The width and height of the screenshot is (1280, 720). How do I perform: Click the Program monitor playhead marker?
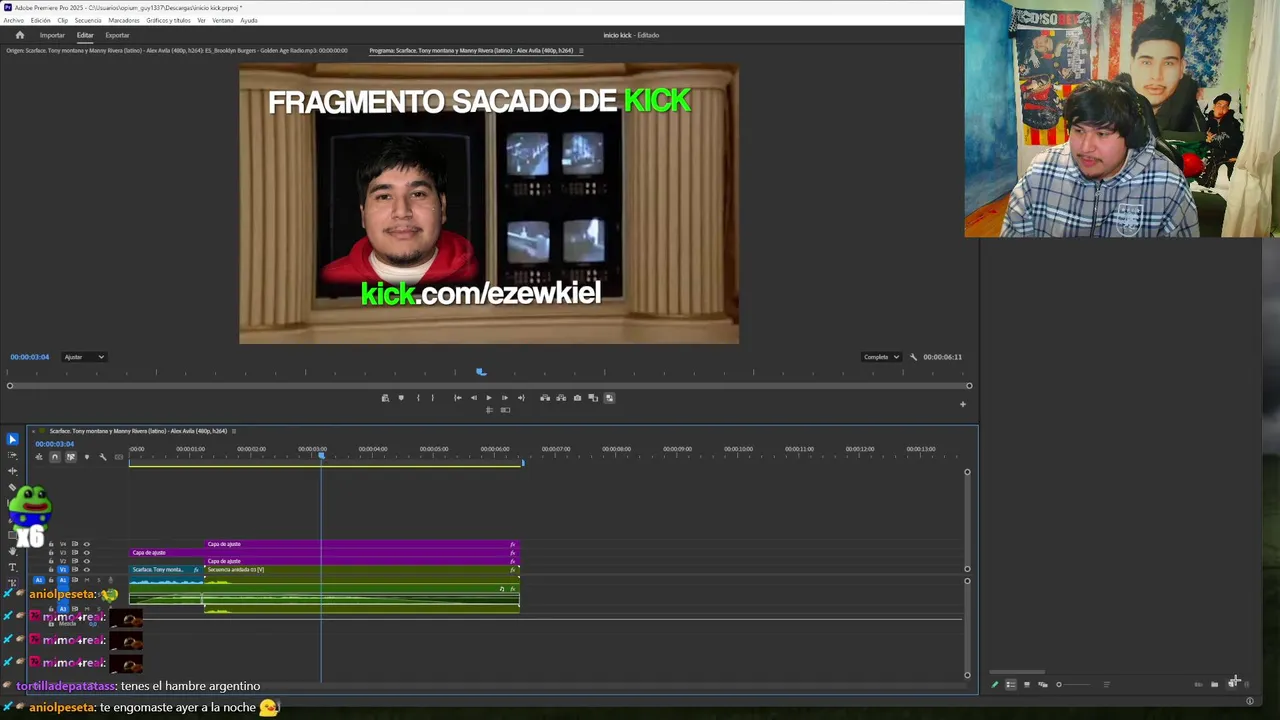[x=481, y=372]
